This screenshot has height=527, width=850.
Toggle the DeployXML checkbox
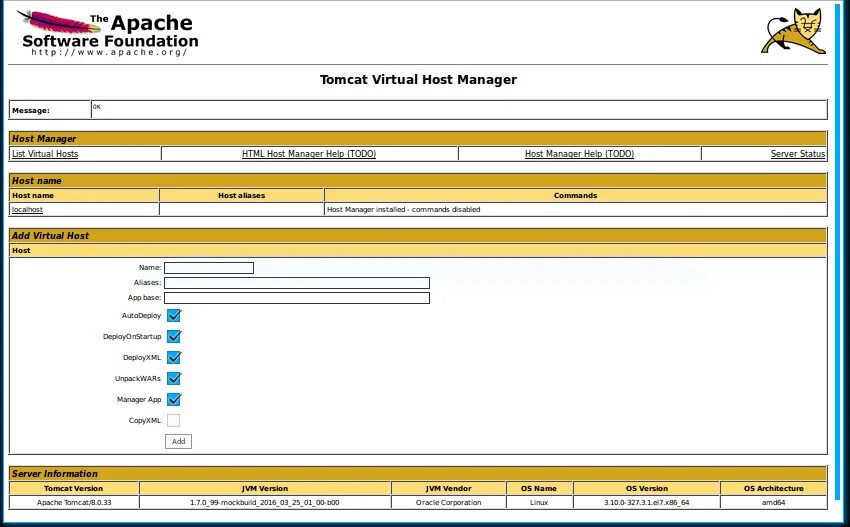point(173,358)
